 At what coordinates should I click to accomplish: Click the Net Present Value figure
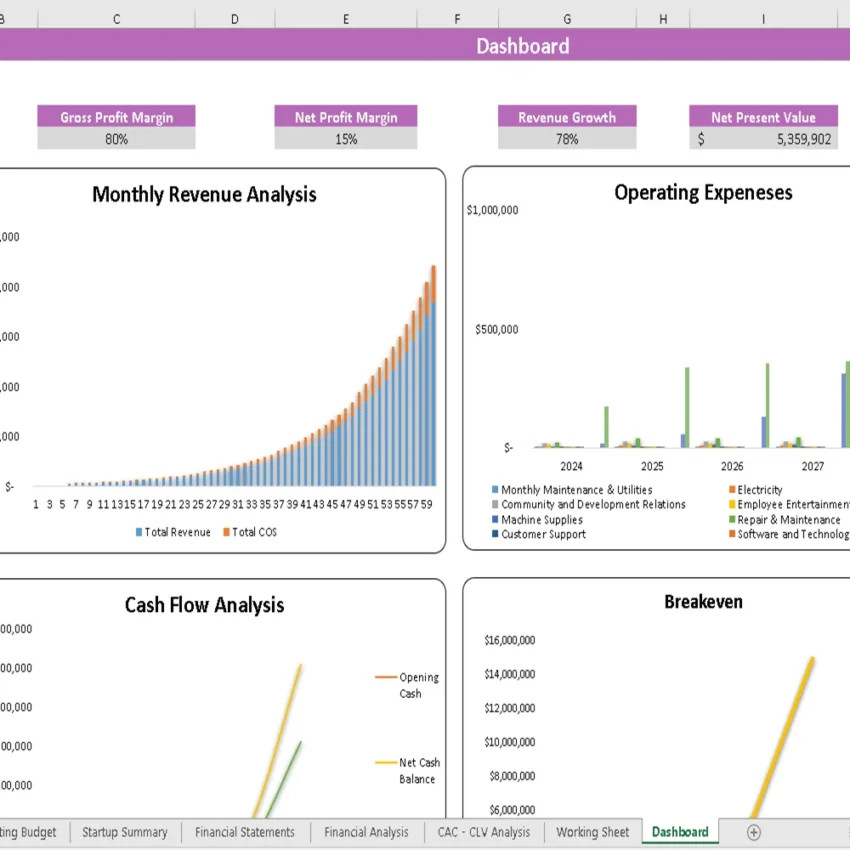[x=763, y=140]
